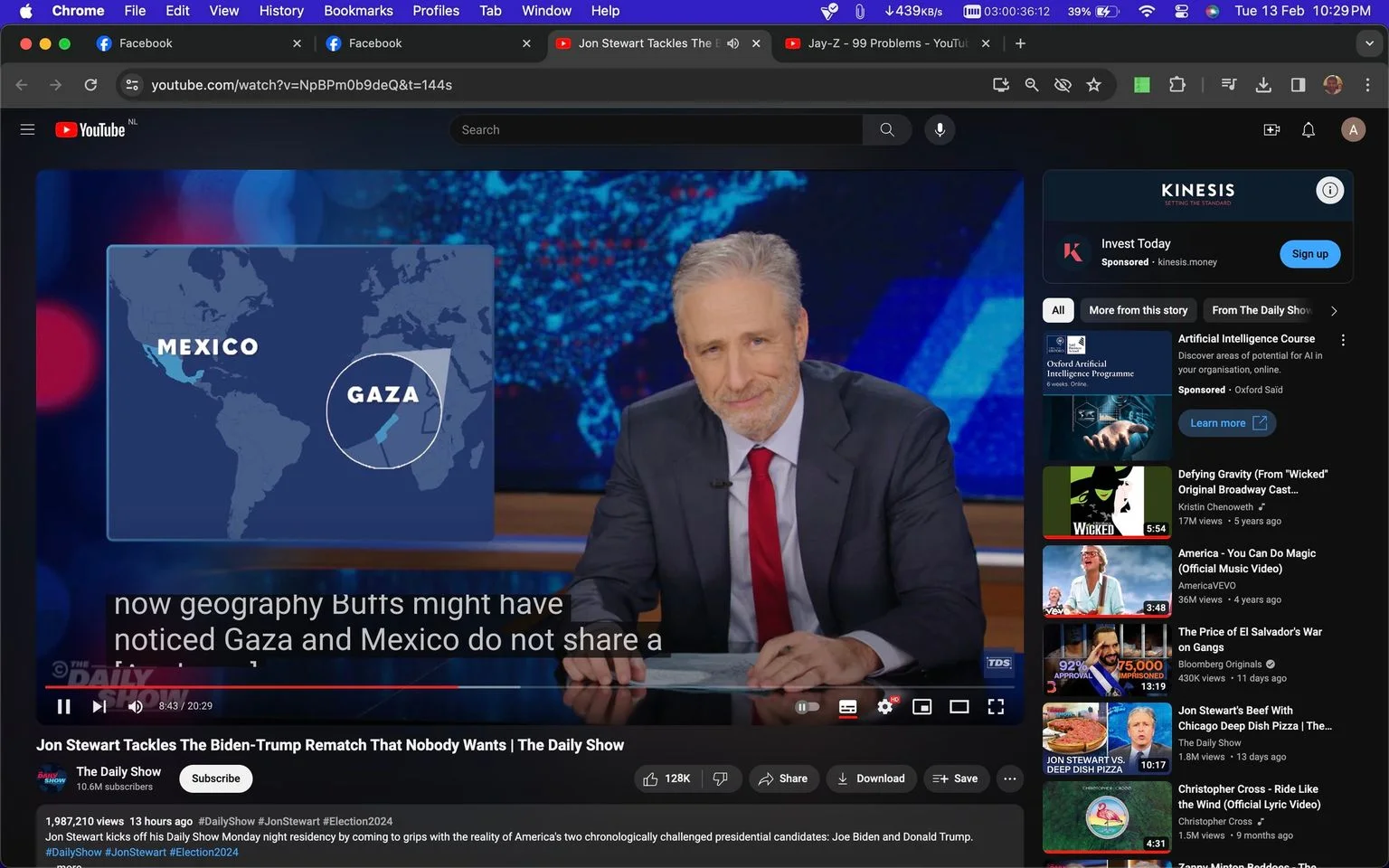Toggle the autoplay switch
The image size is (1389, 868).
tap(808, 706)
